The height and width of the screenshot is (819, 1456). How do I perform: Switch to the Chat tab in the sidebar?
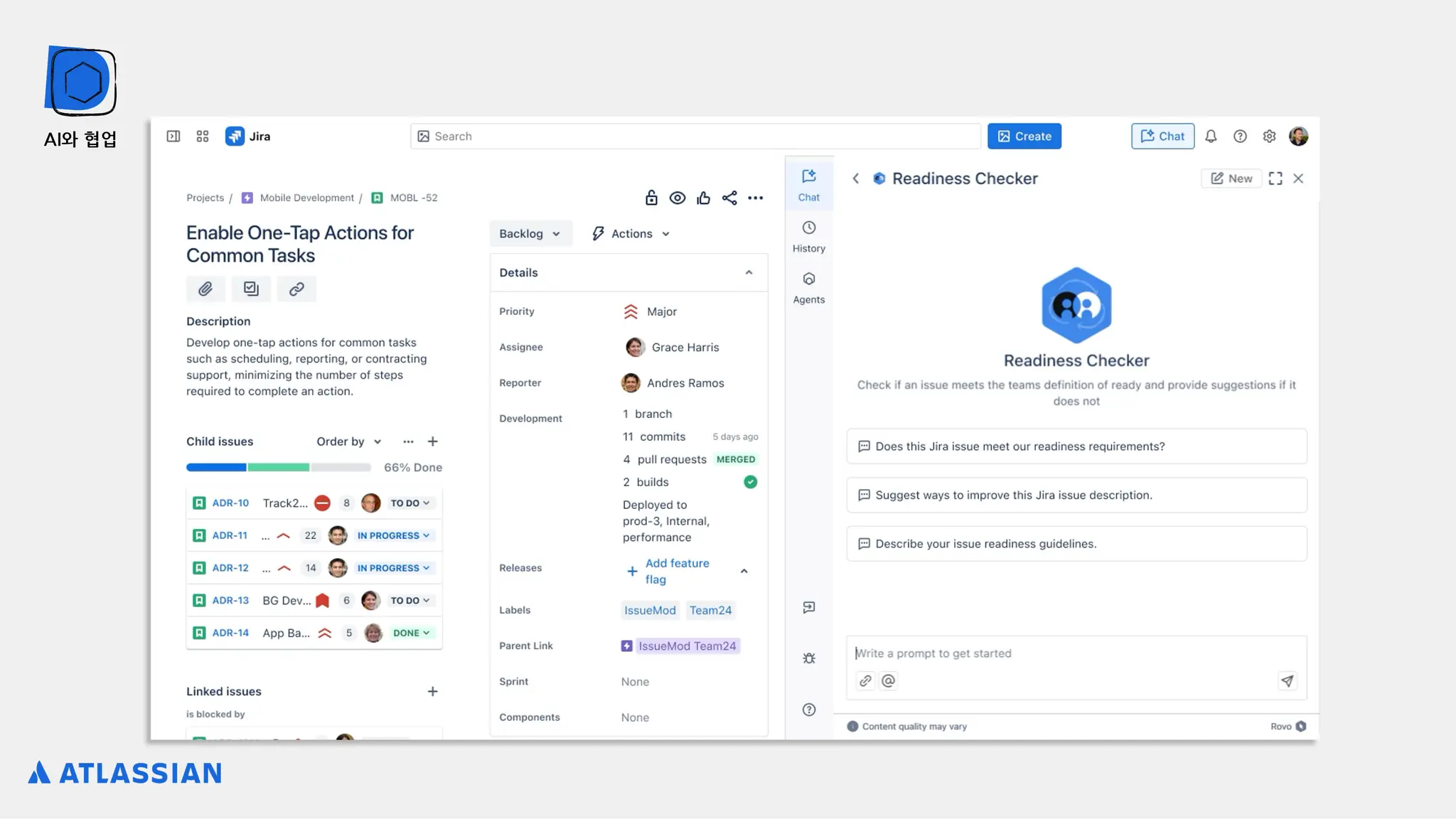pyautogui.click(x=808, y=185)
